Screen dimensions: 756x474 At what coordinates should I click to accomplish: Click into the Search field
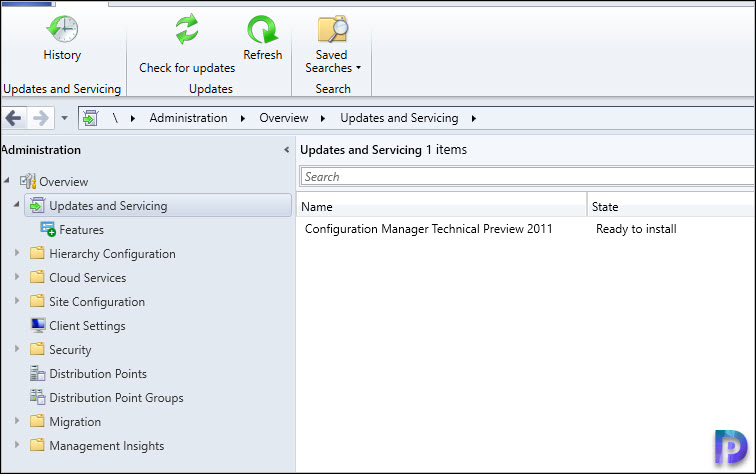(526, 176)
